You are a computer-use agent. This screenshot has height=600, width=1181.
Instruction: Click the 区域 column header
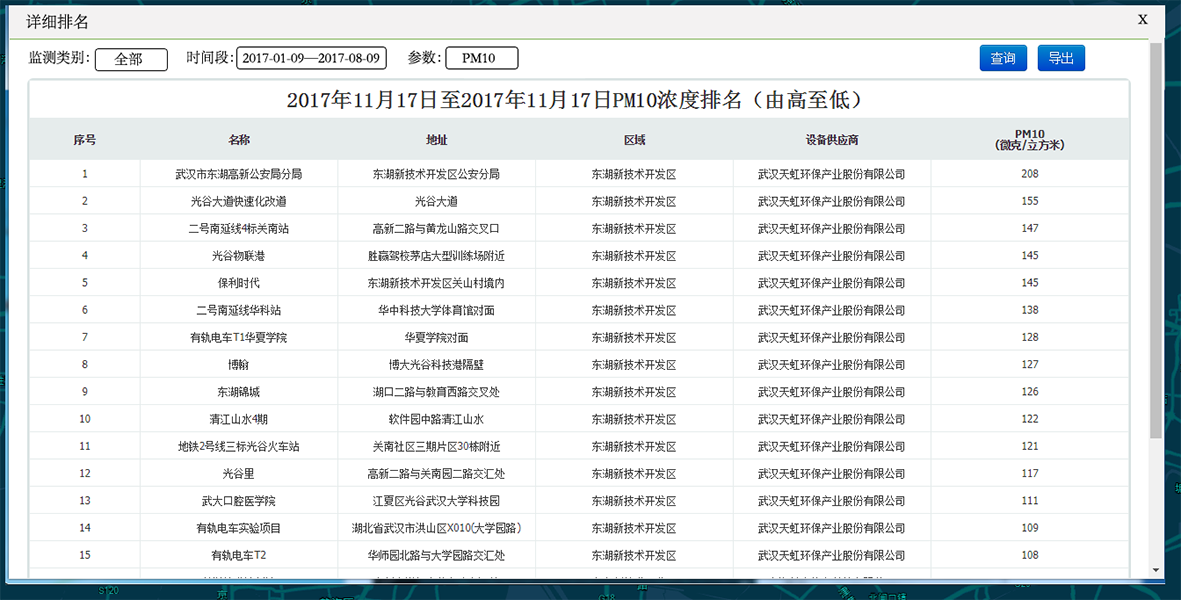[x=634, y=140]
